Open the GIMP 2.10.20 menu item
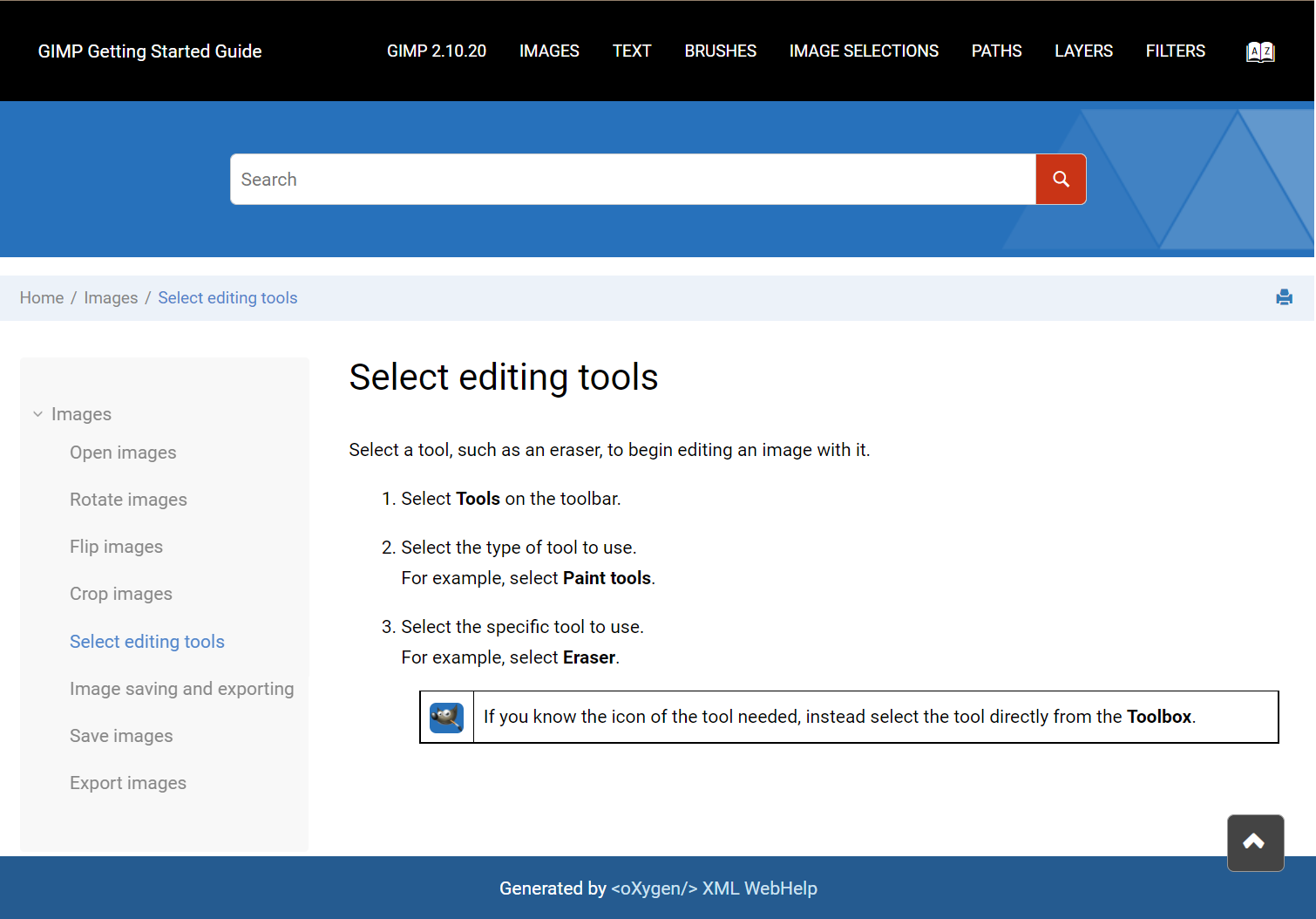 (437, 51)
